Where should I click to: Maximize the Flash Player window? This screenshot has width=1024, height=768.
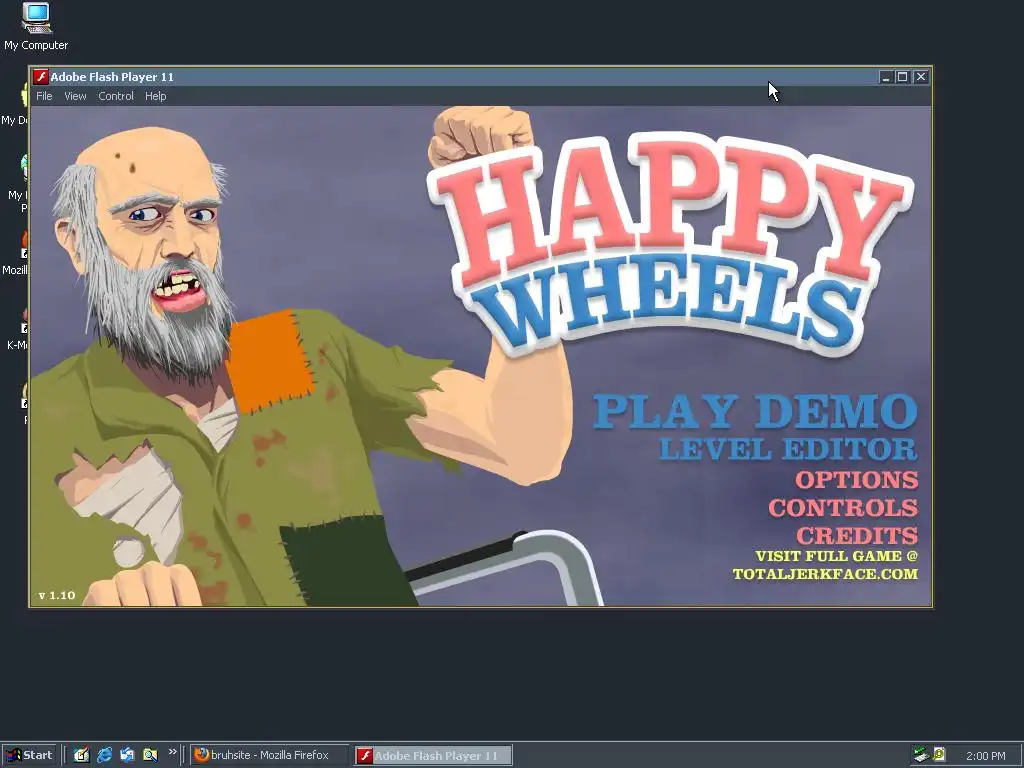(x=903, y=77)
